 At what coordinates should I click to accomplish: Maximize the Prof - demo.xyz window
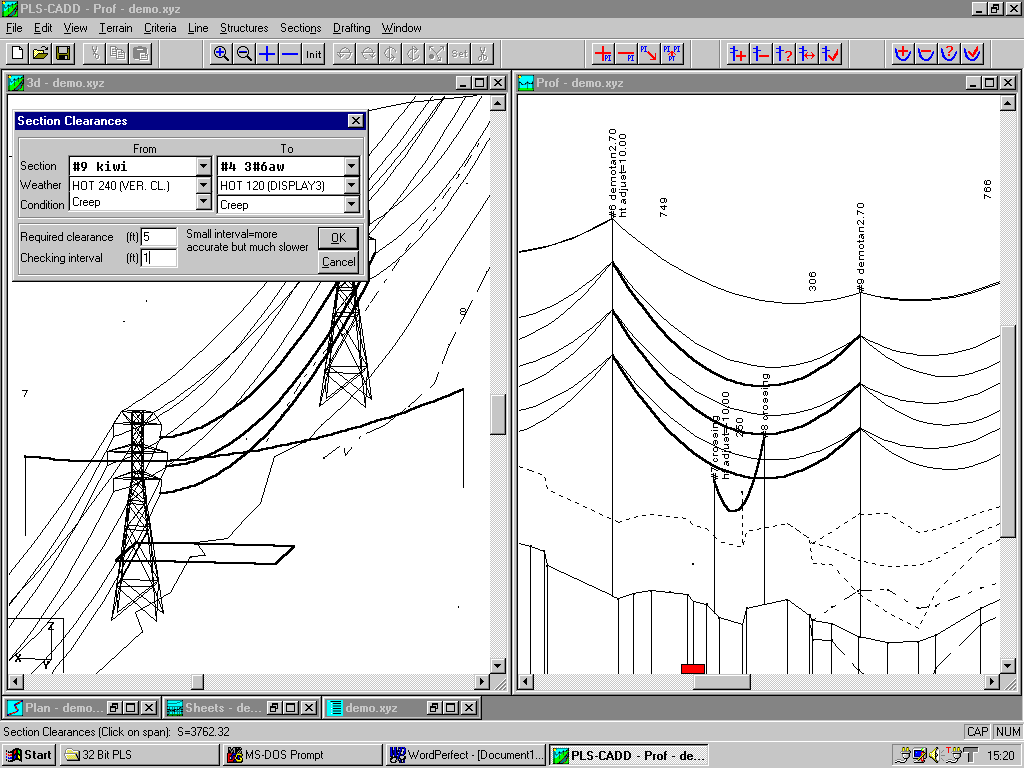point(990,83)
